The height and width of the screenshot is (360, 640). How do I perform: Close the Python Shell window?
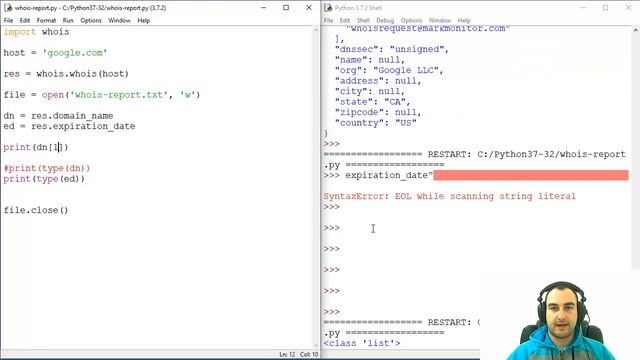[629, 8]
